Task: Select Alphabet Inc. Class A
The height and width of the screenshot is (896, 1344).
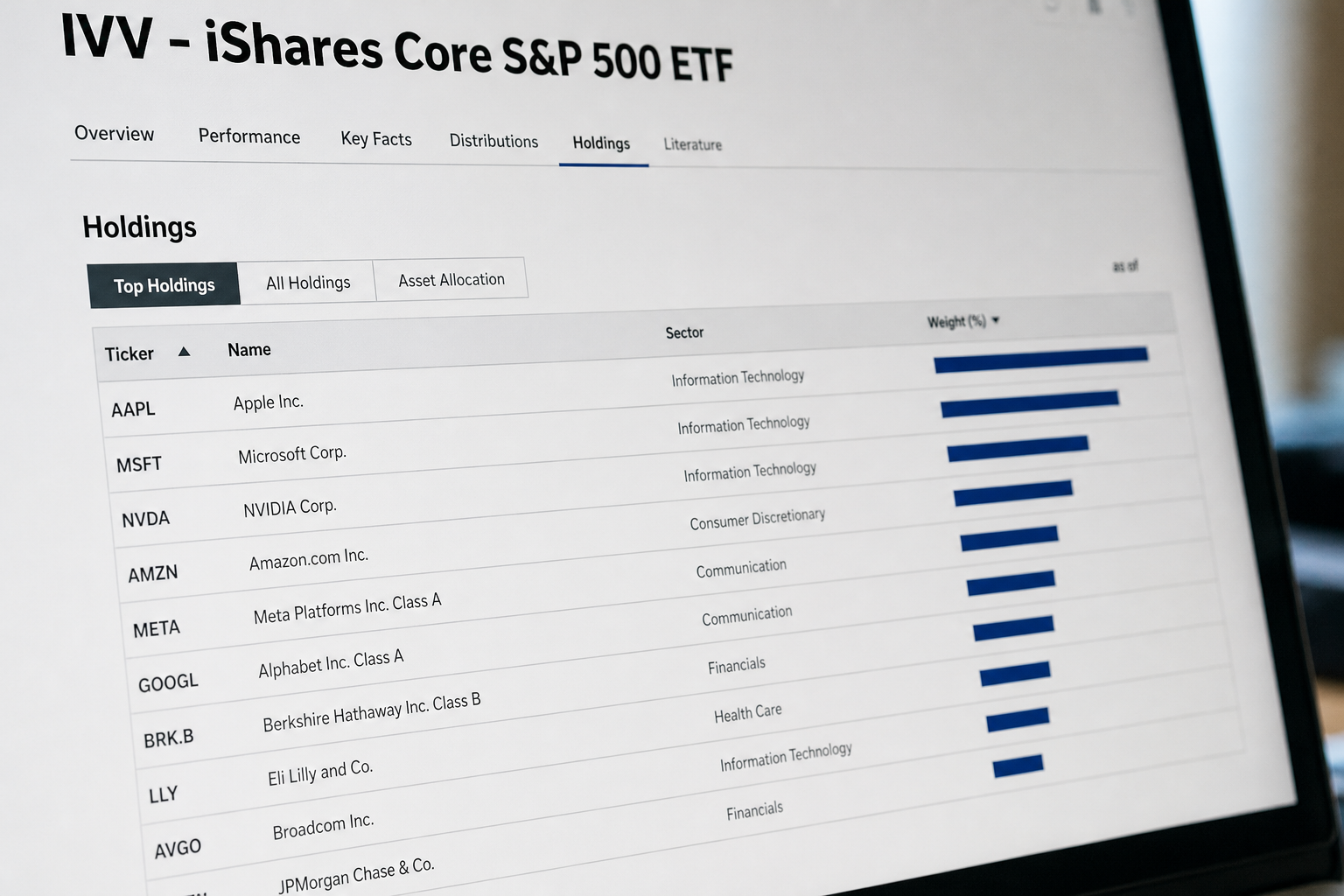Action: [331, 664]
